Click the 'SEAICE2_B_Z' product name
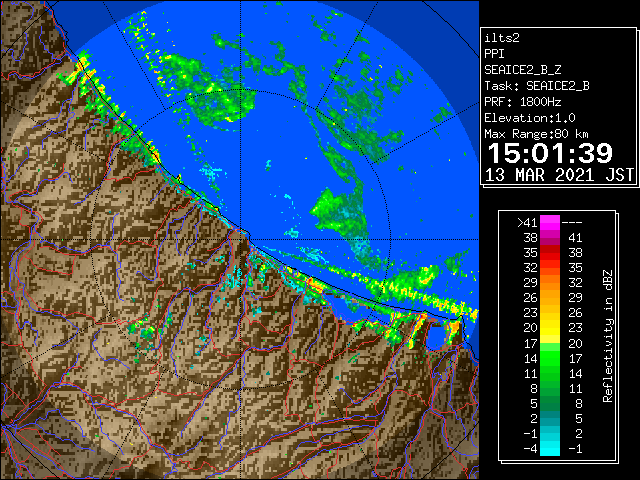The height and width of the screenshot is (480, 640). pyautogui.click(x=522, y=70)
